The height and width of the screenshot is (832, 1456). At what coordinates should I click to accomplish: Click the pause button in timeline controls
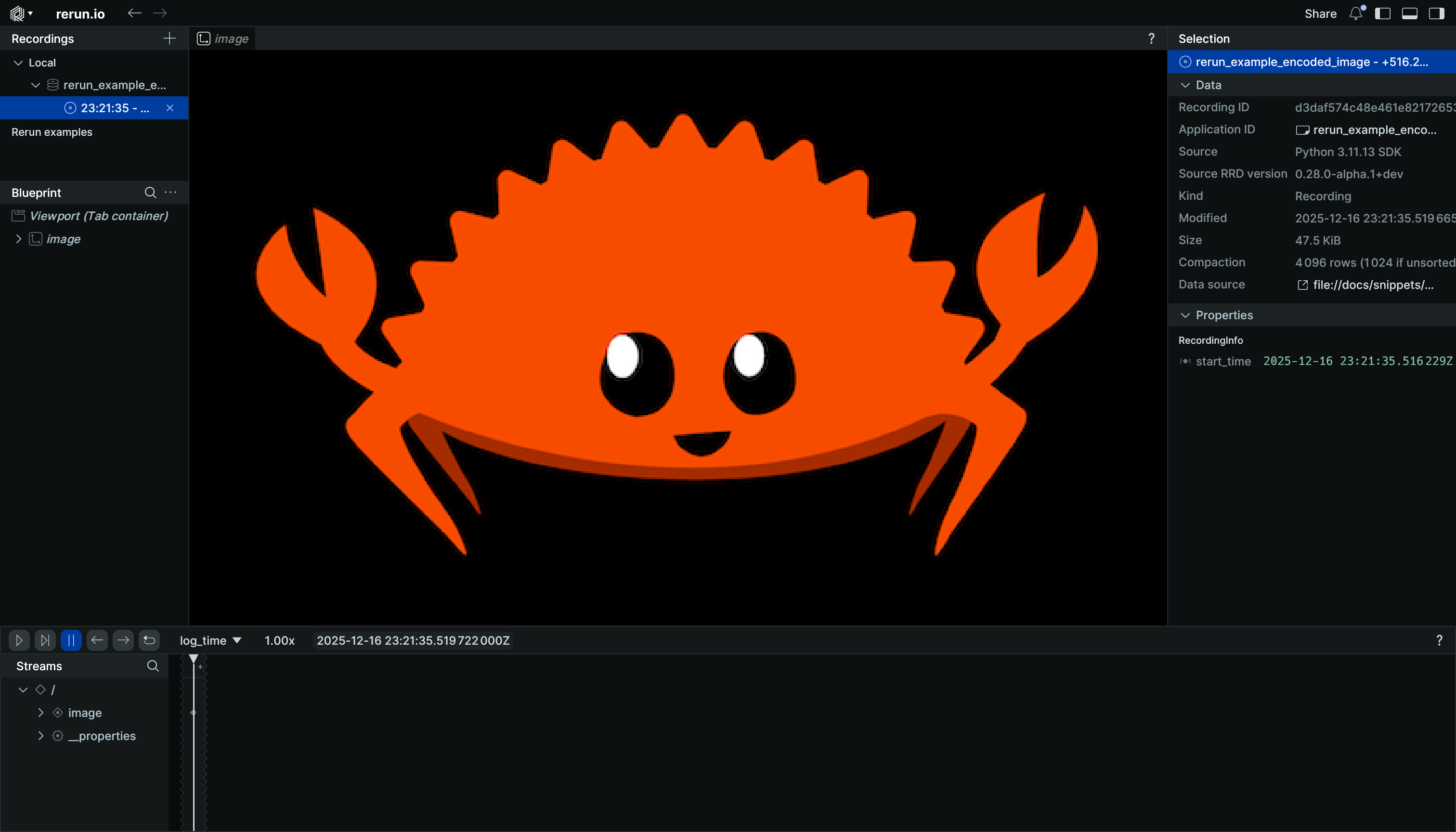click(71, 640)
